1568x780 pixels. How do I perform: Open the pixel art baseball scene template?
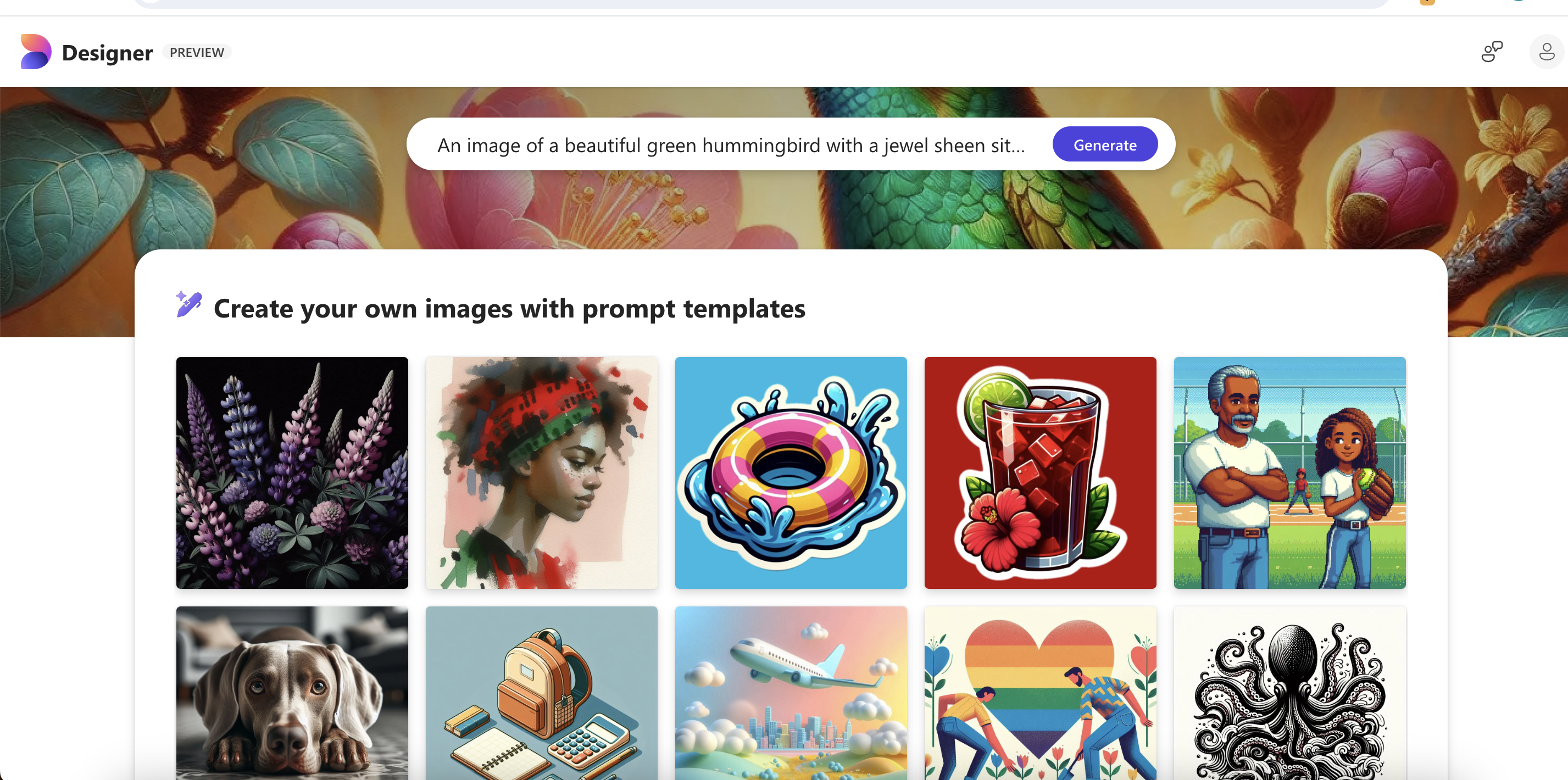[x=1289, y=473]
